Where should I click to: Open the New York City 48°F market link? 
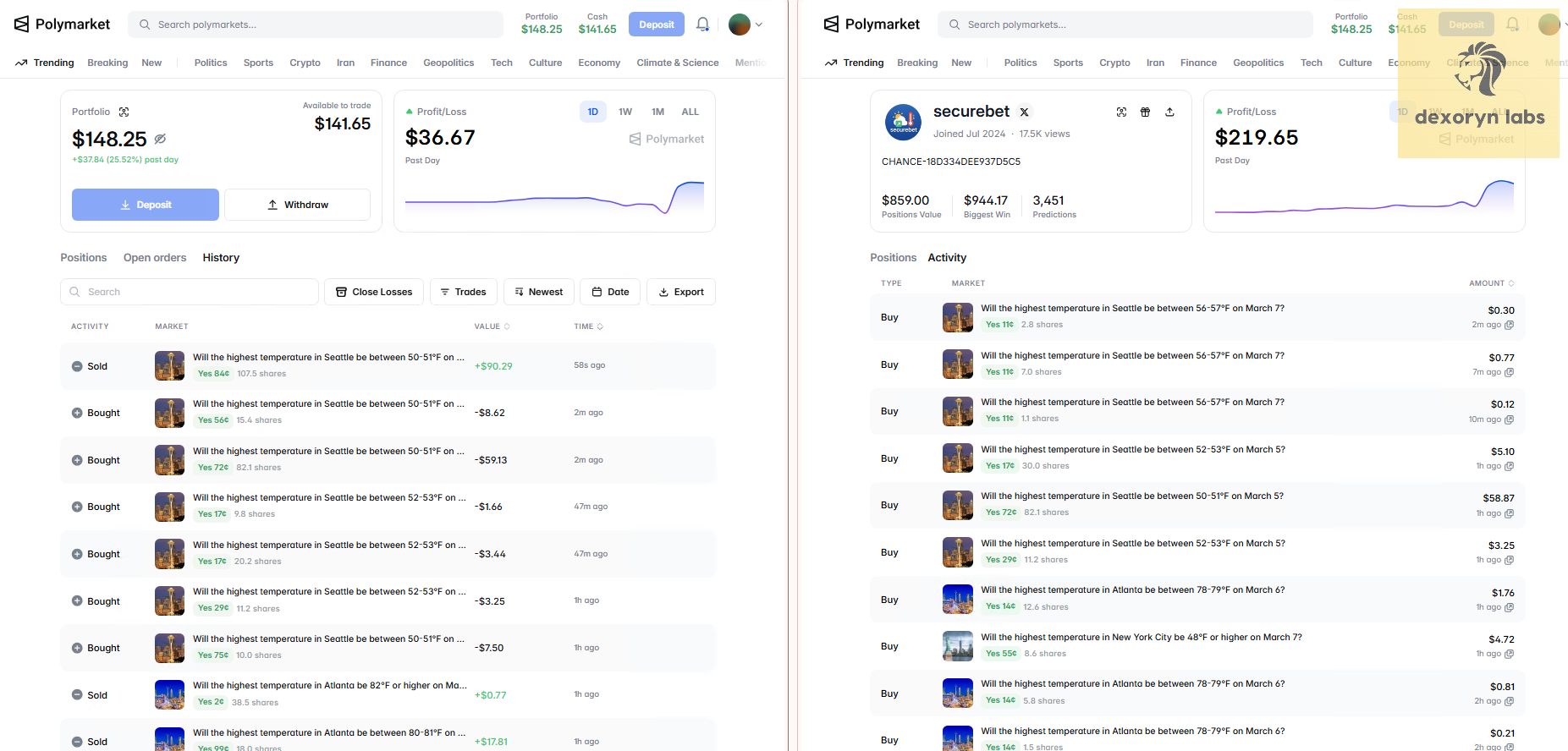[x=1142, y=638]
